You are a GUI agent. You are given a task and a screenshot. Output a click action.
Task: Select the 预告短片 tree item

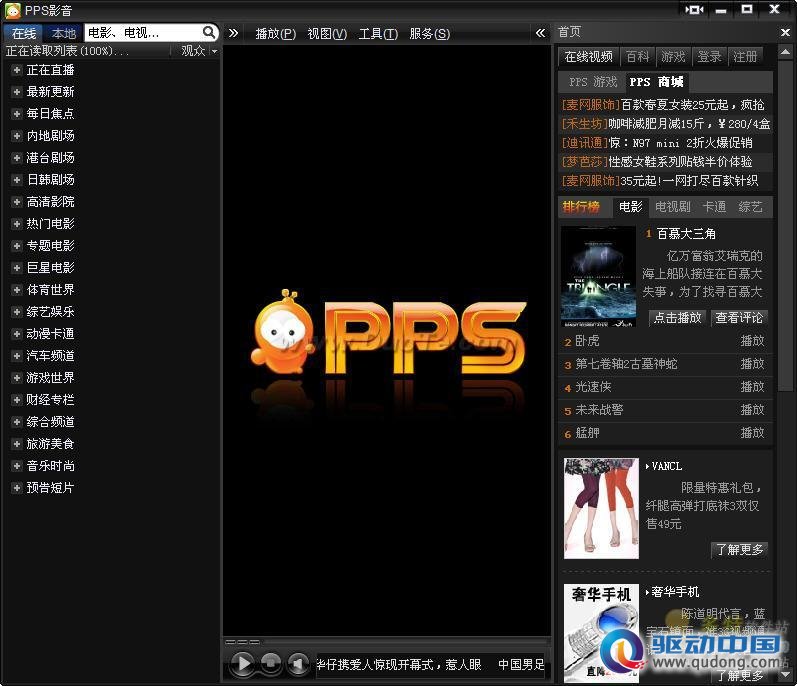pyautogui.click(x=50, y=488)
